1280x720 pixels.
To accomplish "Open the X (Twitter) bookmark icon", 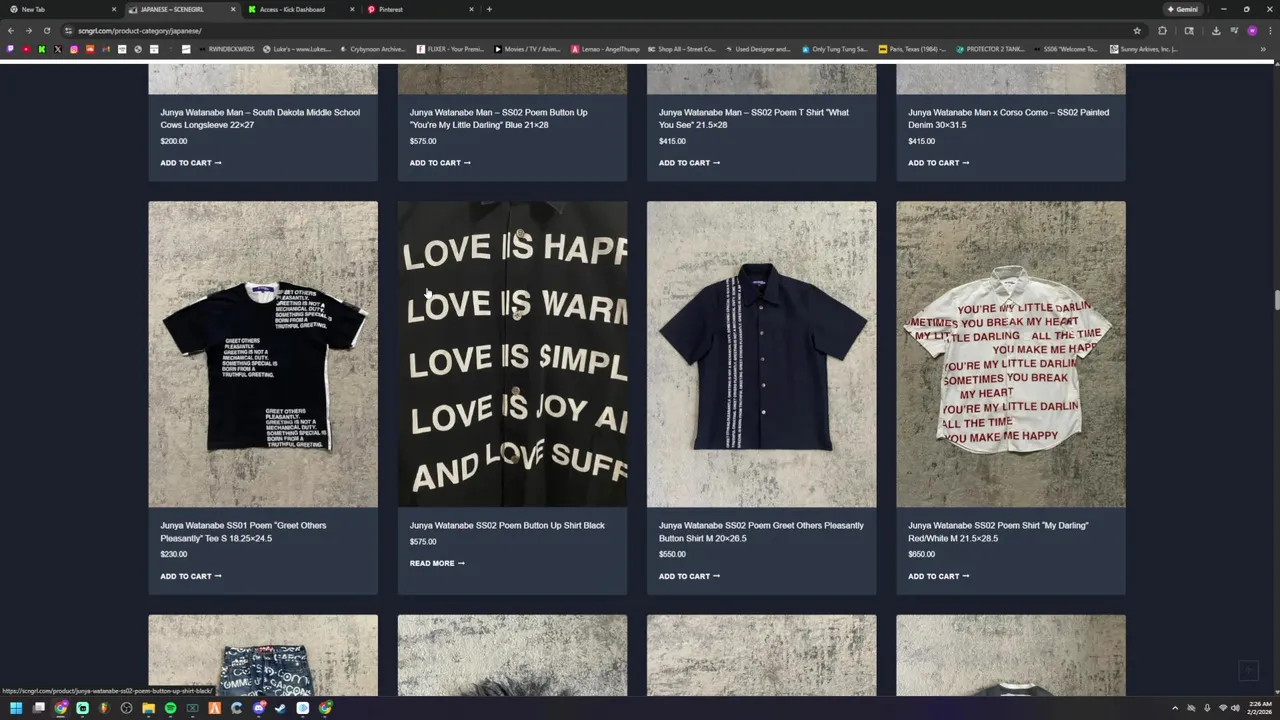I will pyautogui.click(x=58, y=49).
